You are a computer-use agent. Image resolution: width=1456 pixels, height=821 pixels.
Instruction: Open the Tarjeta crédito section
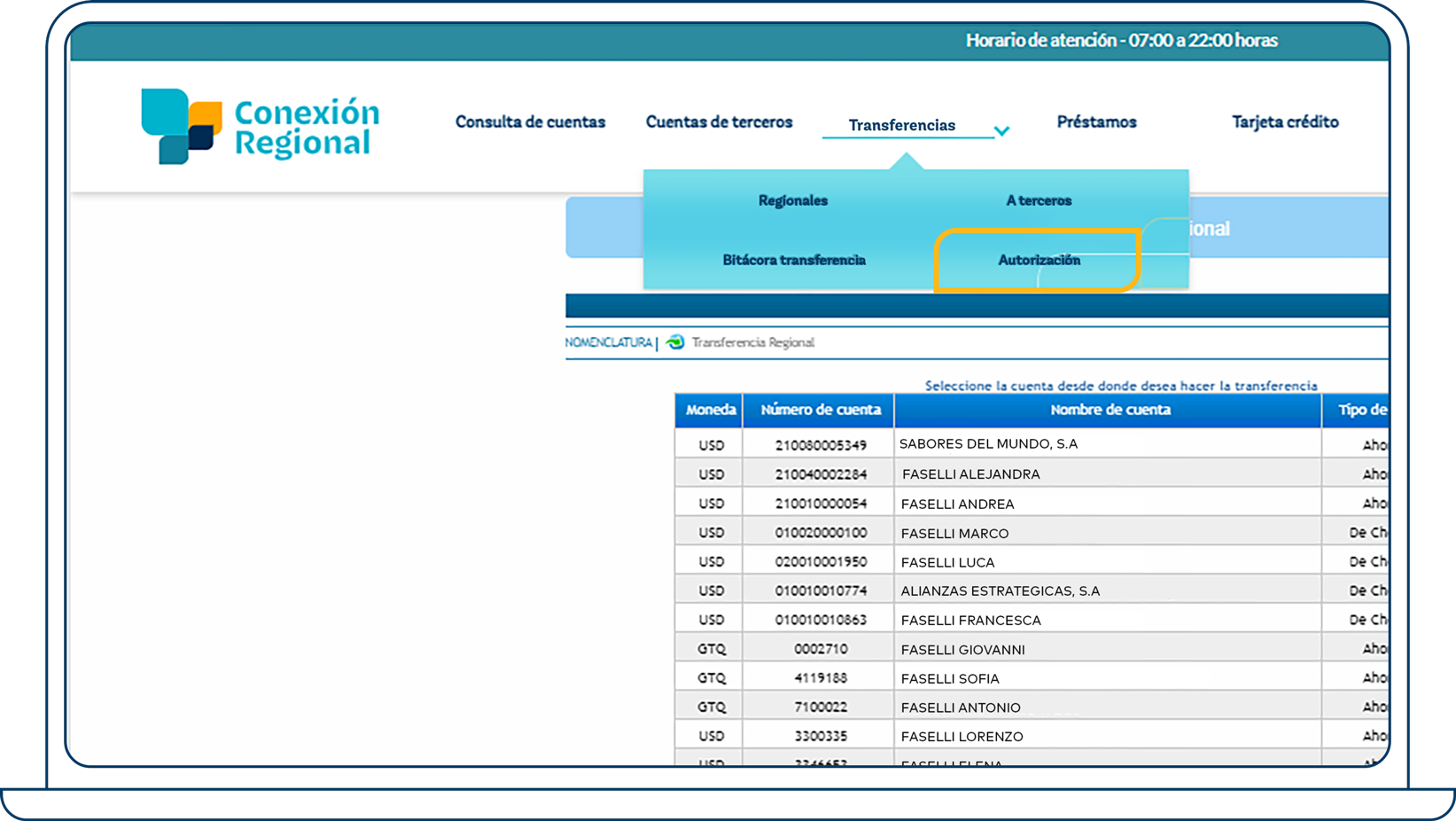(1284, 121)
